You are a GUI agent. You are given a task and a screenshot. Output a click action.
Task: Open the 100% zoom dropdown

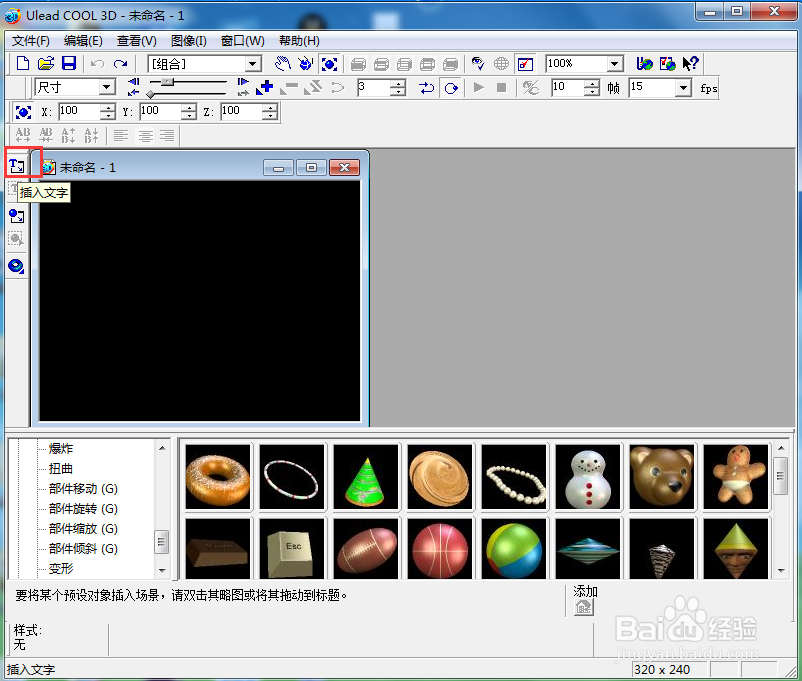[x=615, y=64]
